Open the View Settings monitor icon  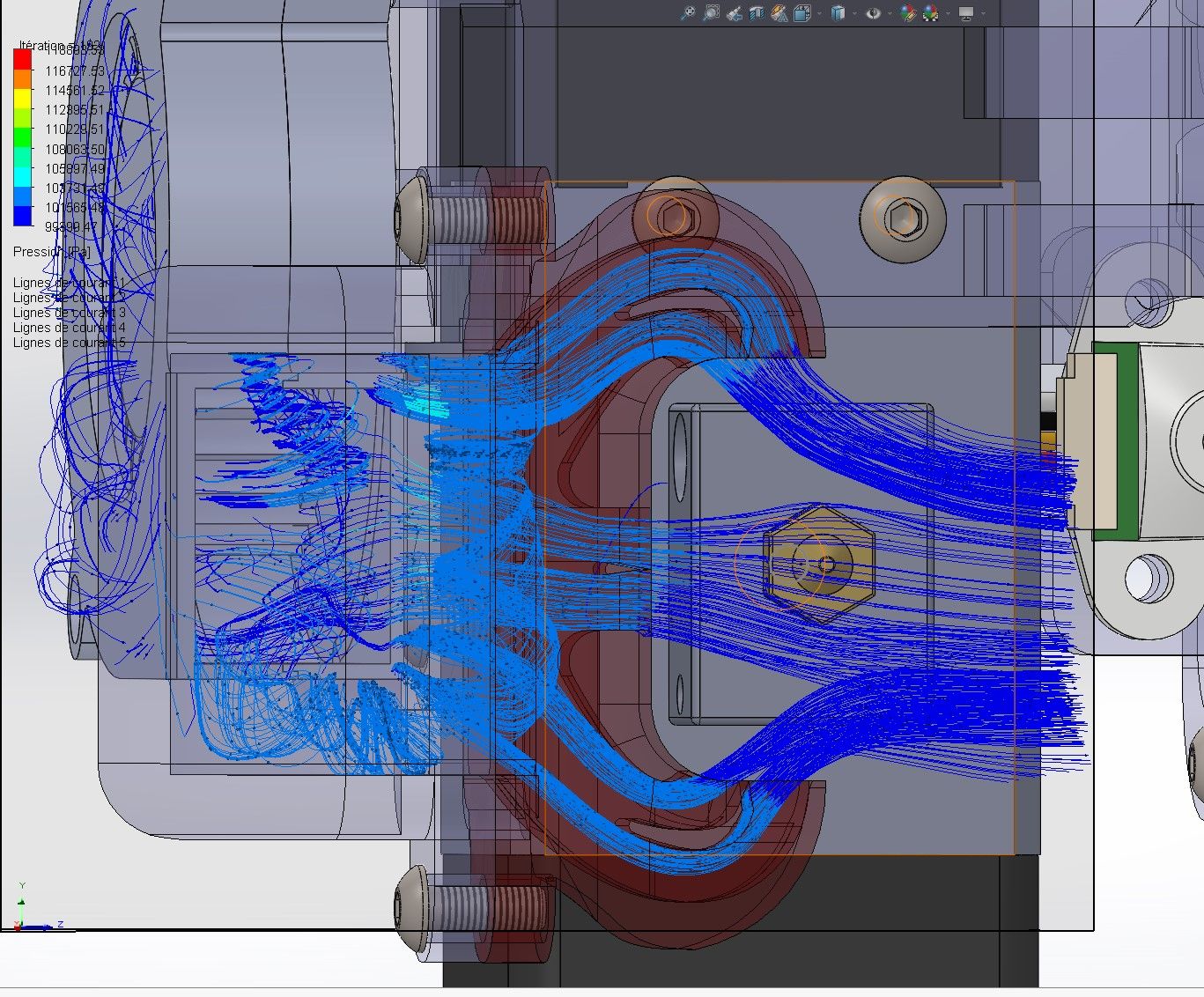click(x=966, y=13)
